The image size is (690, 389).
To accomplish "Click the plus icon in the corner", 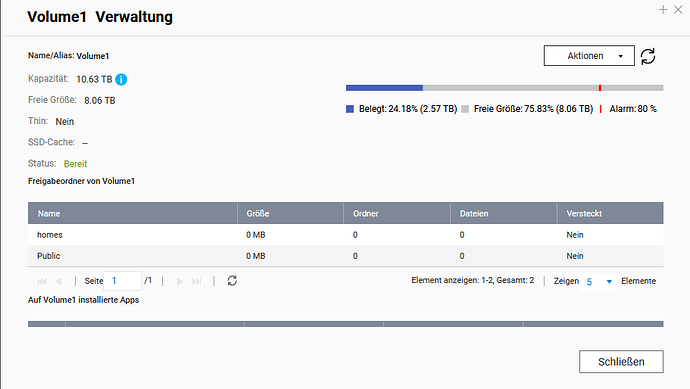I will pyautogui.click(x=663, y=9).
